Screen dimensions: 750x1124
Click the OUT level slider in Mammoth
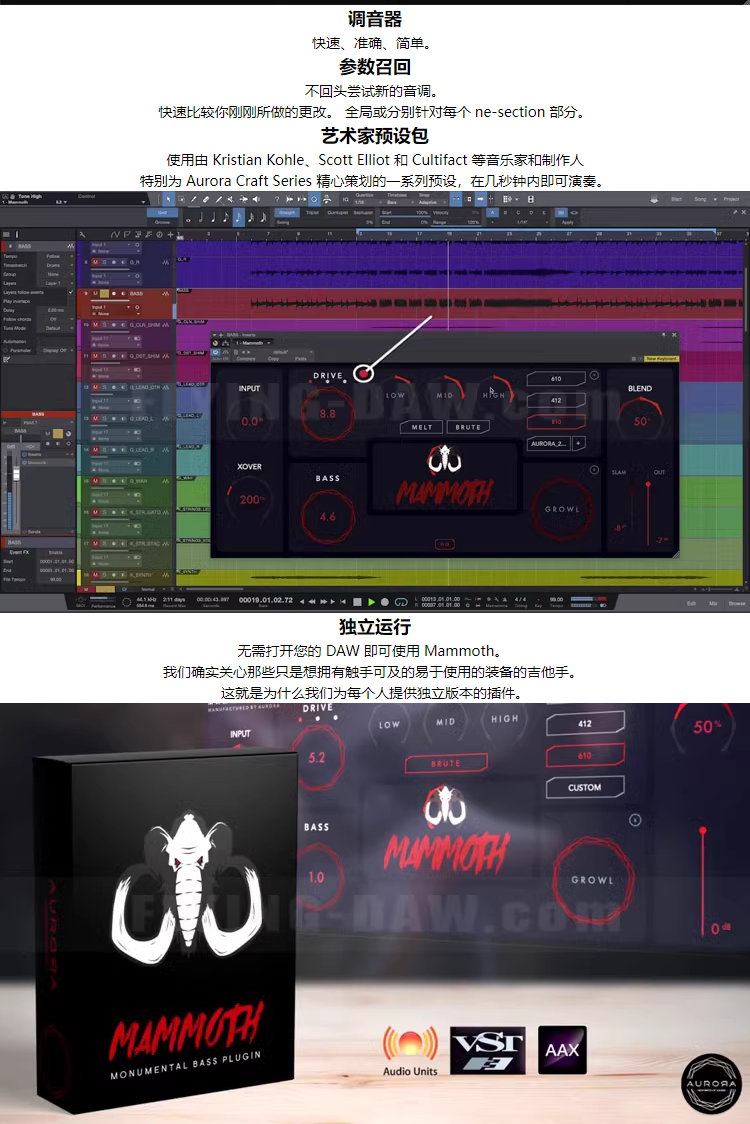tap(648, 513)
